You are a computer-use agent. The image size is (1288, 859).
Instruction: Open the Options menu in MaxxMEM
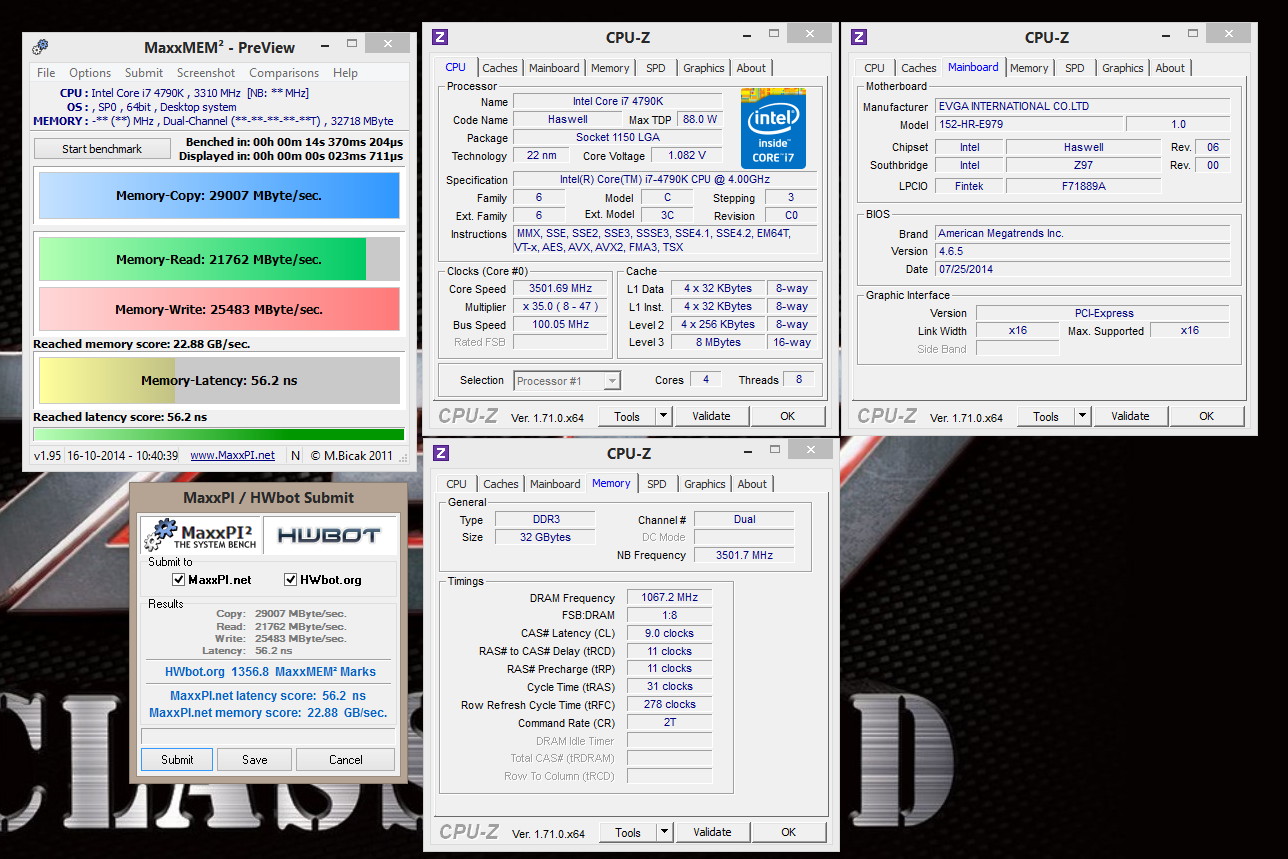(x=90, y=73)
